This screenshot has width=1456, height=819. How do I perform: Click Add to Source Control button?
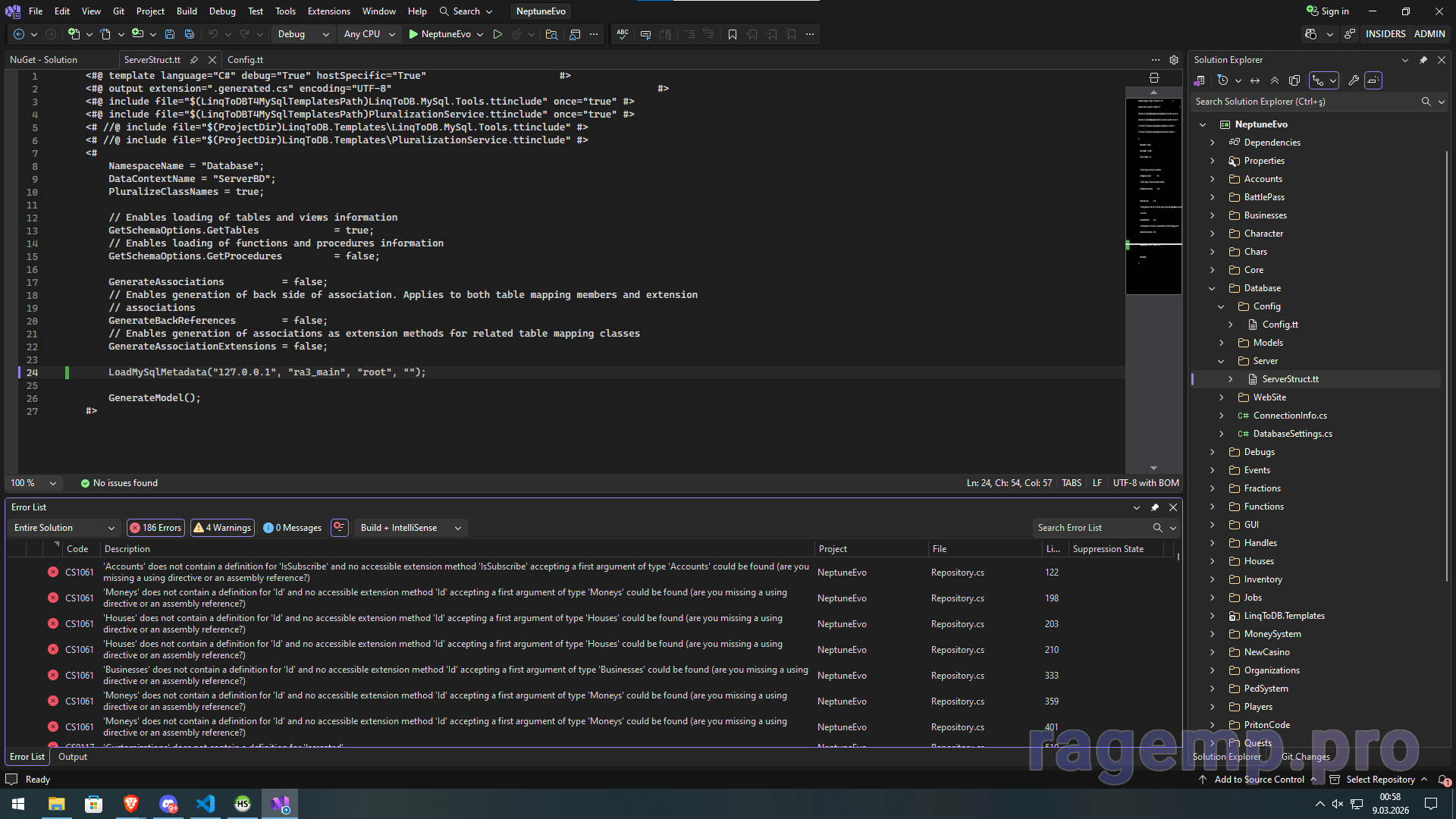(1259, 780)
